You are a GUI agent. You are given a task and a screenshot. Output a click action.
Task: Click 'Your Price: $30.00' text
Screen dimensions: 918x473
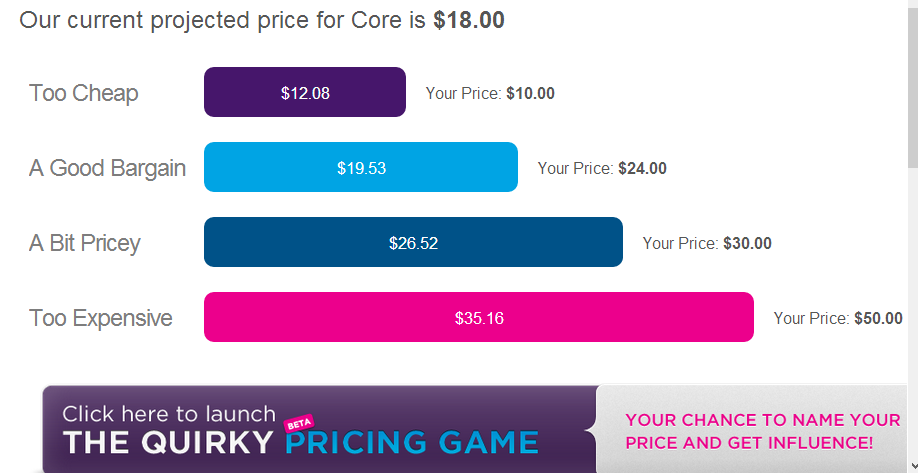(x=707, y=243)
